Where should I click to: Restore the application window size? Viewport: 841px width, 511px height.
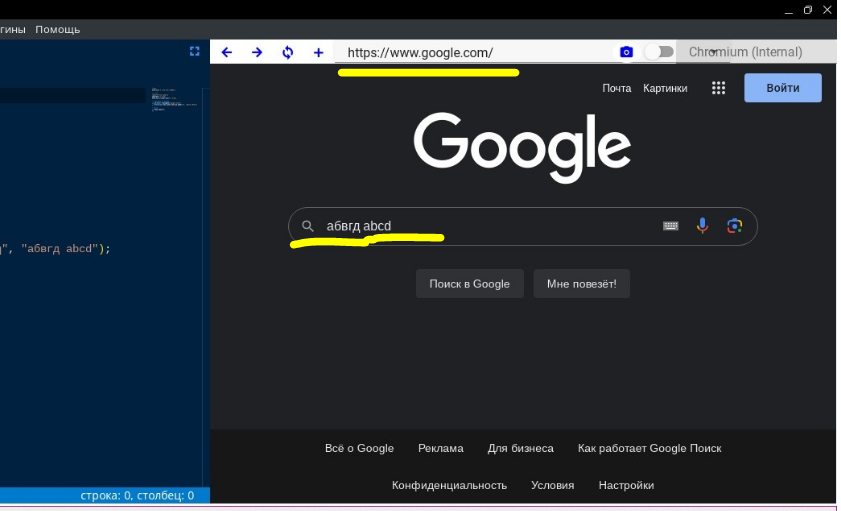pos(808,10)
